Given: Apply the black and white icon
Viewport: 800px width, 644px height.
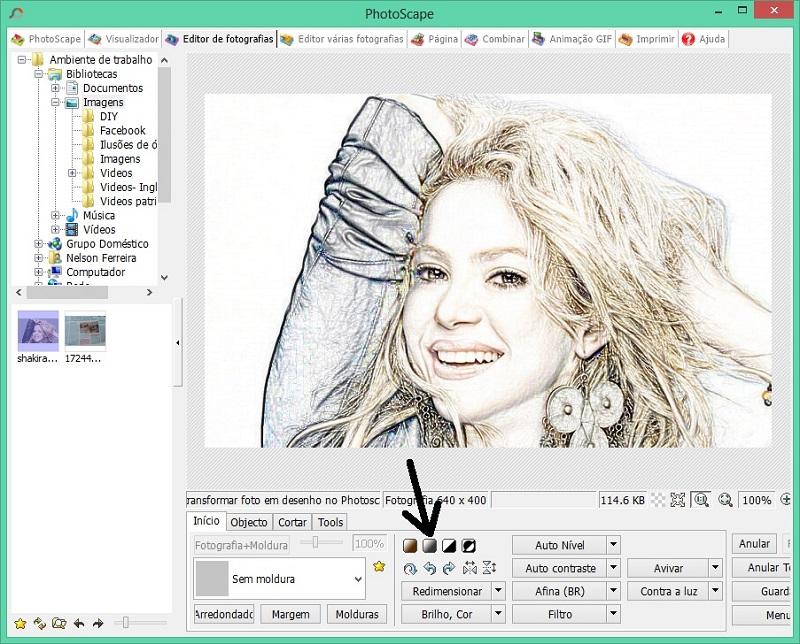Looking at the screenshot, I should tap(449, 546).
